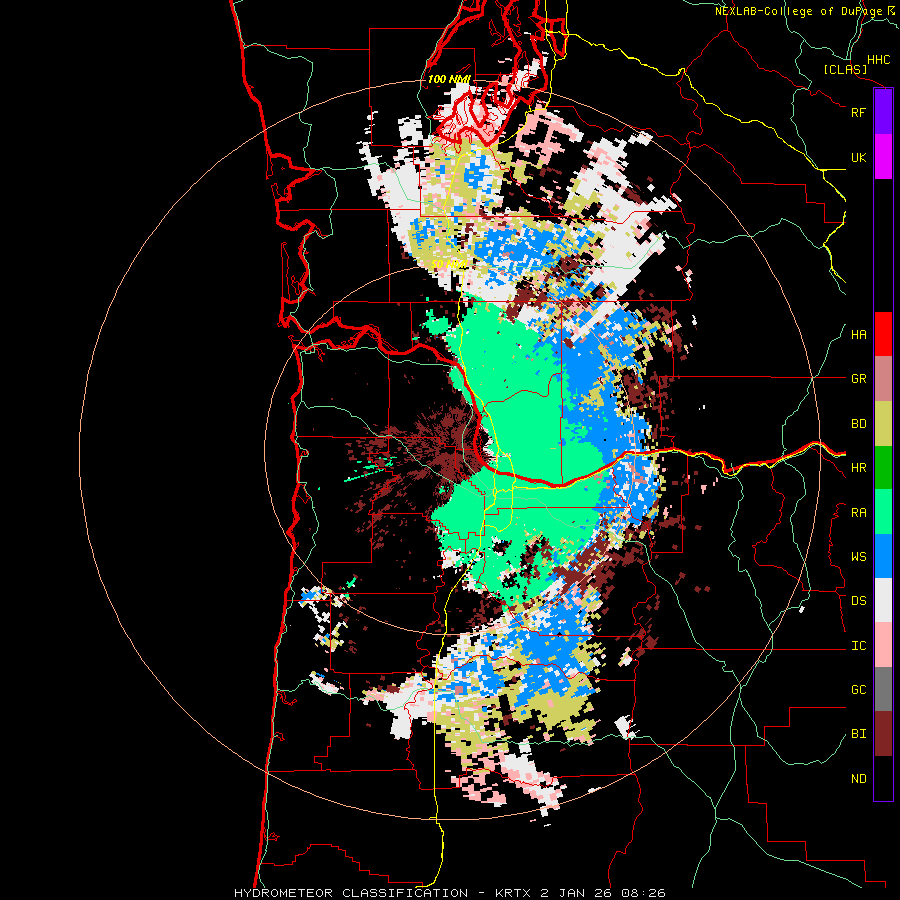900x900 pixels.
Task: Click the HR legend label
Action: point(859,468)
